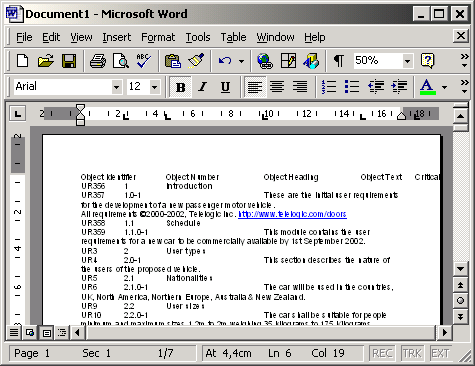Open the Arial font name dropdown

[116, 87]
